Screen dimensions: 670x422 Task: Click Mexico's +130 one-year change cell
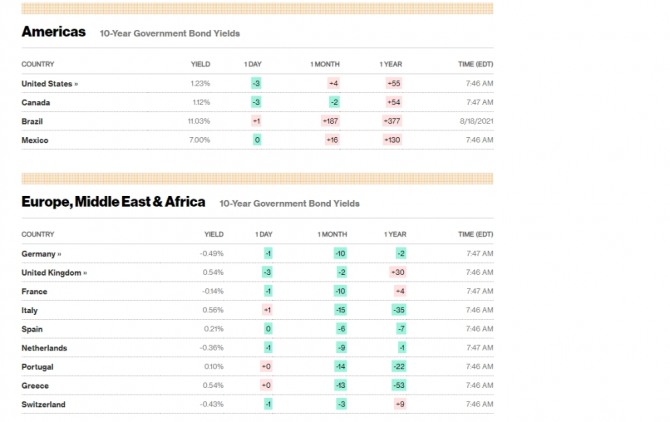tap(393, 140)
